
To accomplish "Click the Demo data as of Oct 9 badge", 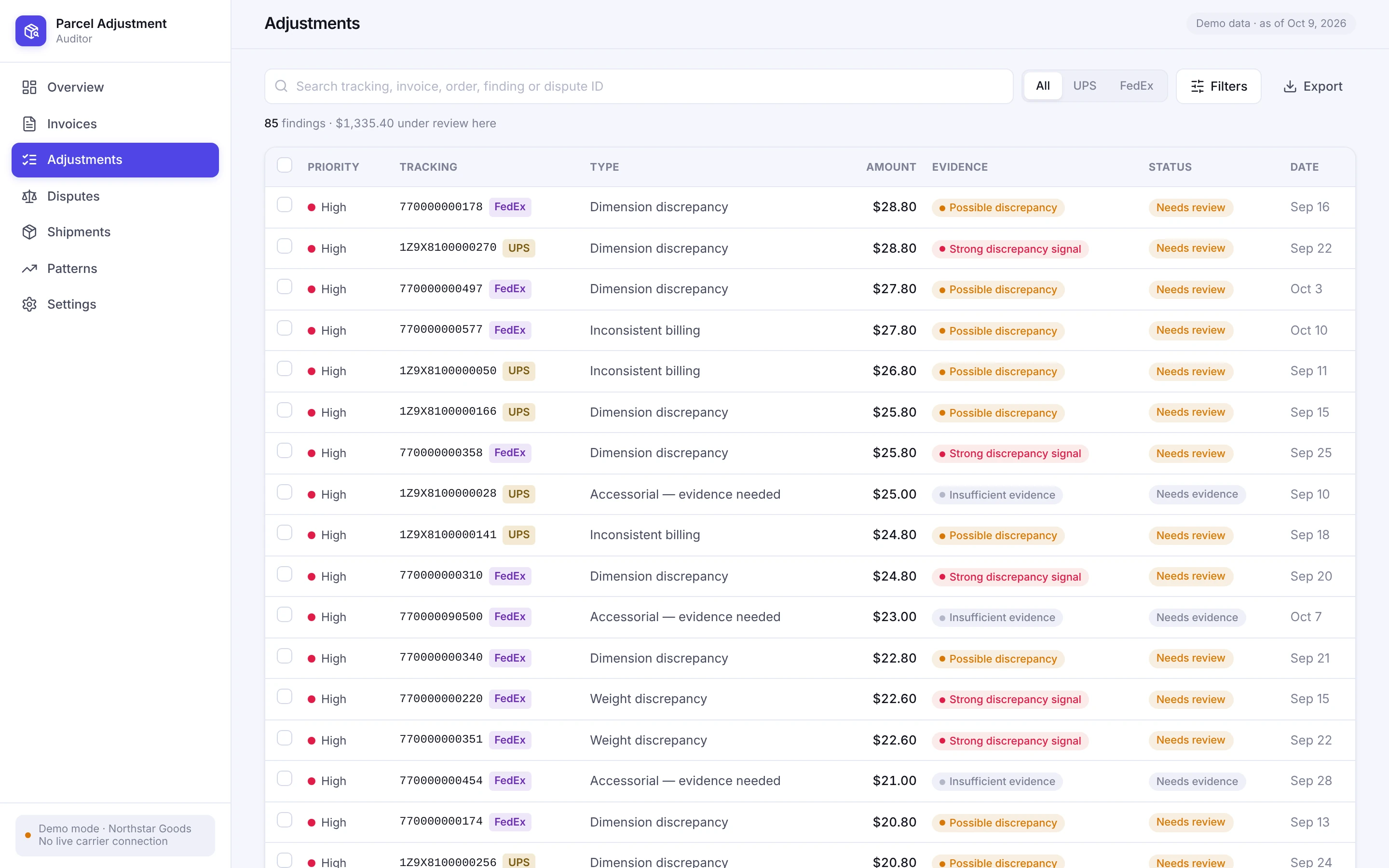I will pyautogui.click(x=1271, y=24).
